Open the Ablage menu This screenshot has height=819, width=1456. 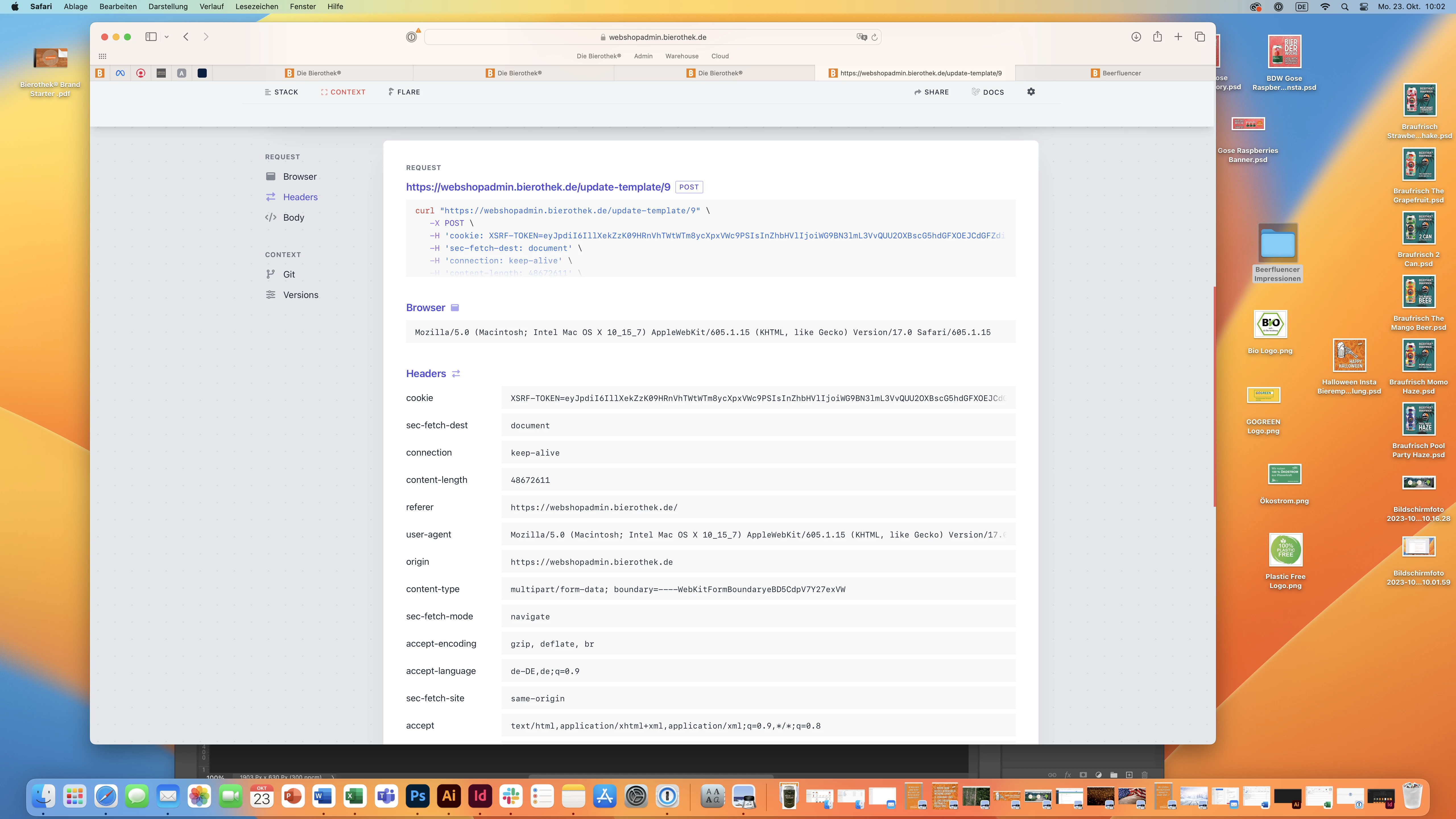76,6
